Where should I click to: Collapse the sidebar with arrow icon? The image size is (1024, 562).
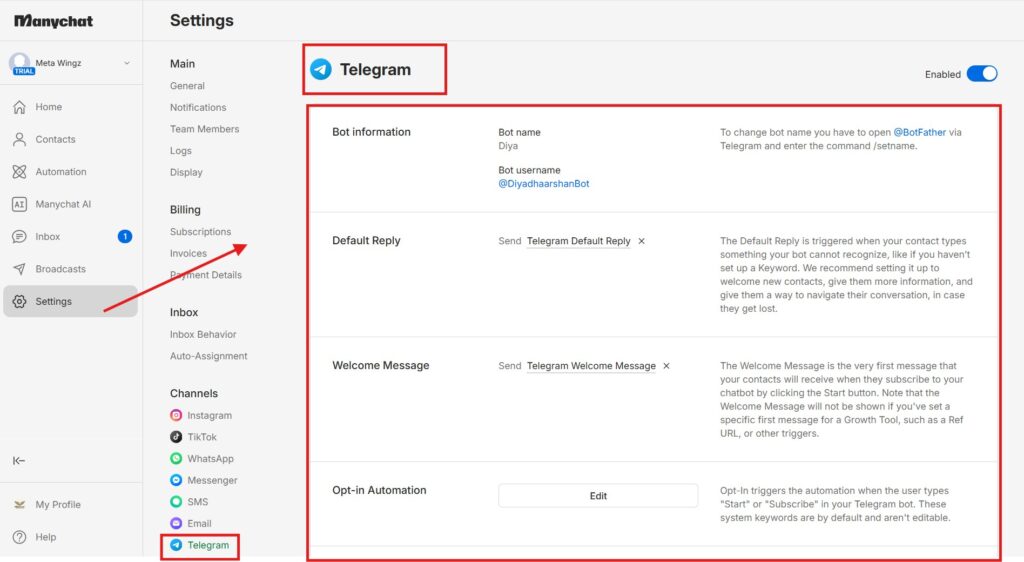coord(19,461)
